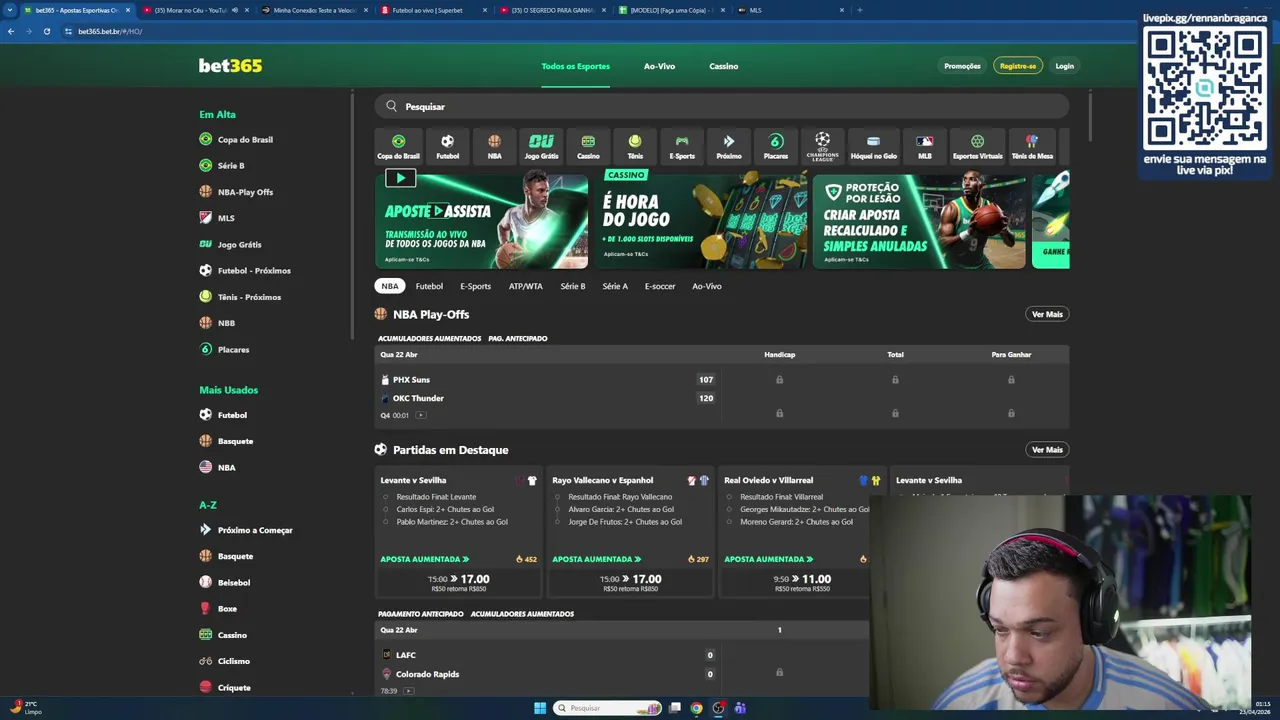Click the Registre-se button
Screen dimensions: 1280x720
tap(1018, 66)
